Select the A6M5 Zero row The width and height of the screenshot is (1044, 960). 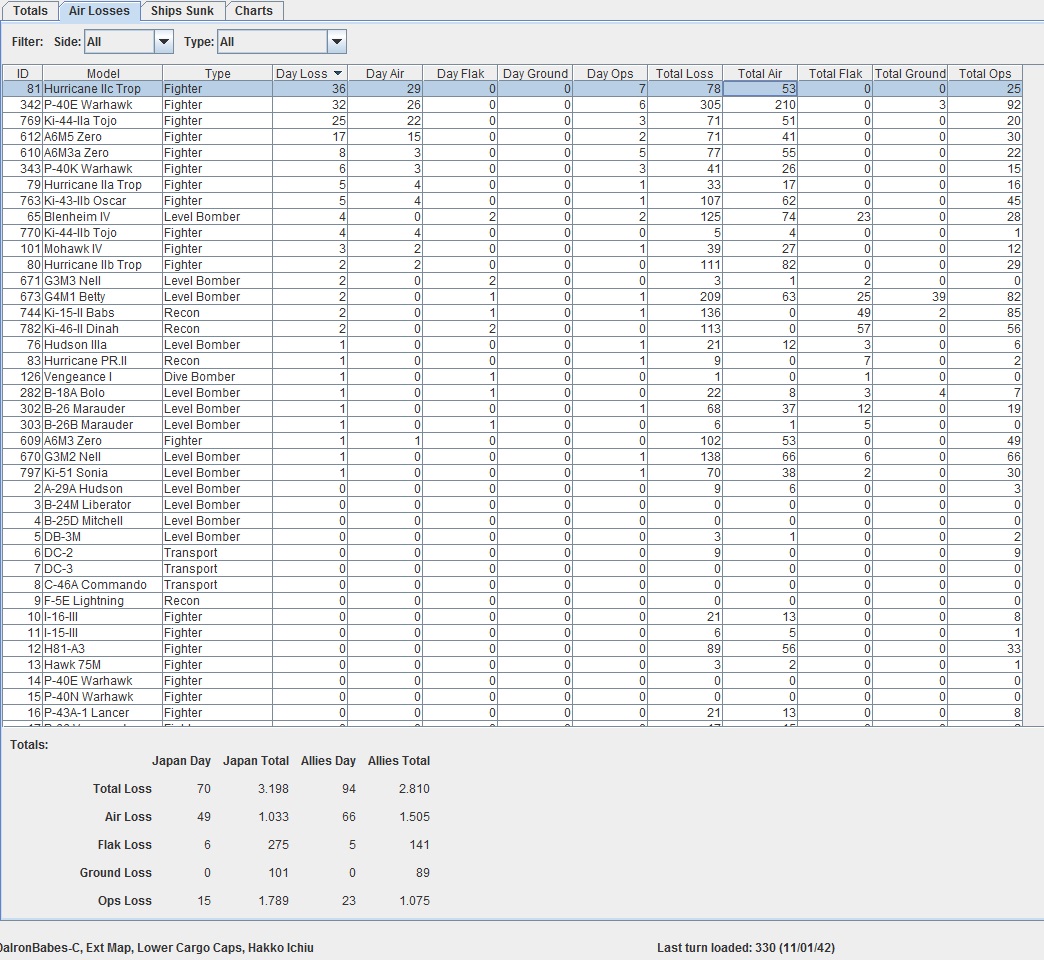(x=513, y=136)
